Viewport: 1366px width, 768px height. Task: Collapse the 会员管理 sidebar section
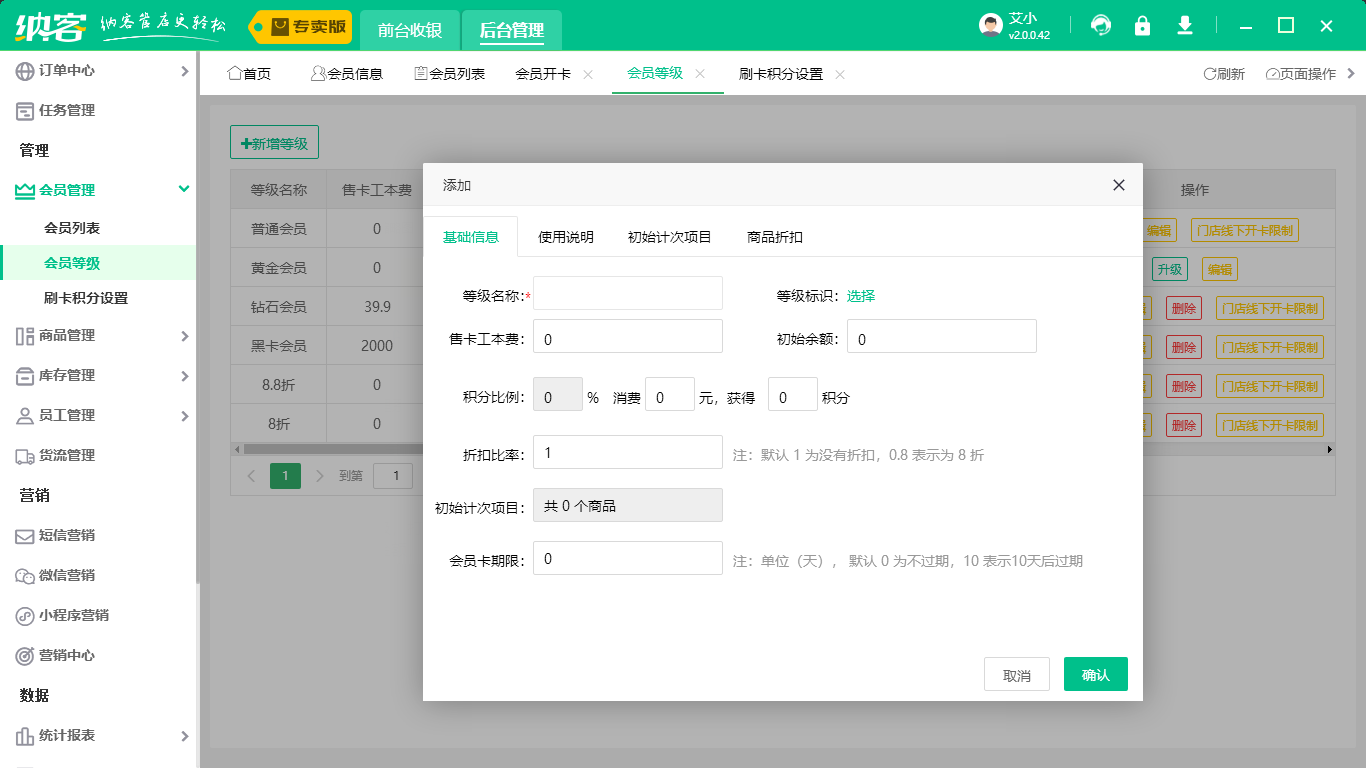[184, 190]
